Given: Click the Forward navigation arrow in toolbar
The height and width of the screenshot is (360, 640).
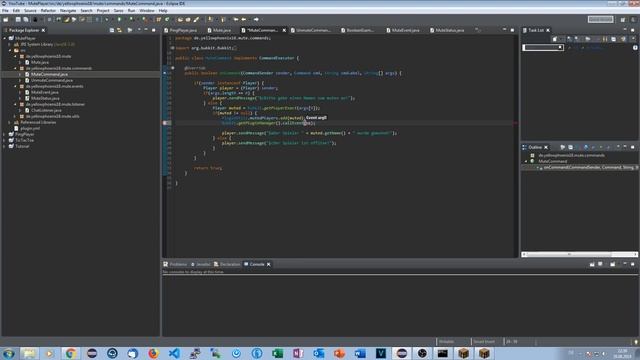Looking at the screenshot, I should (x=256, y=19).
